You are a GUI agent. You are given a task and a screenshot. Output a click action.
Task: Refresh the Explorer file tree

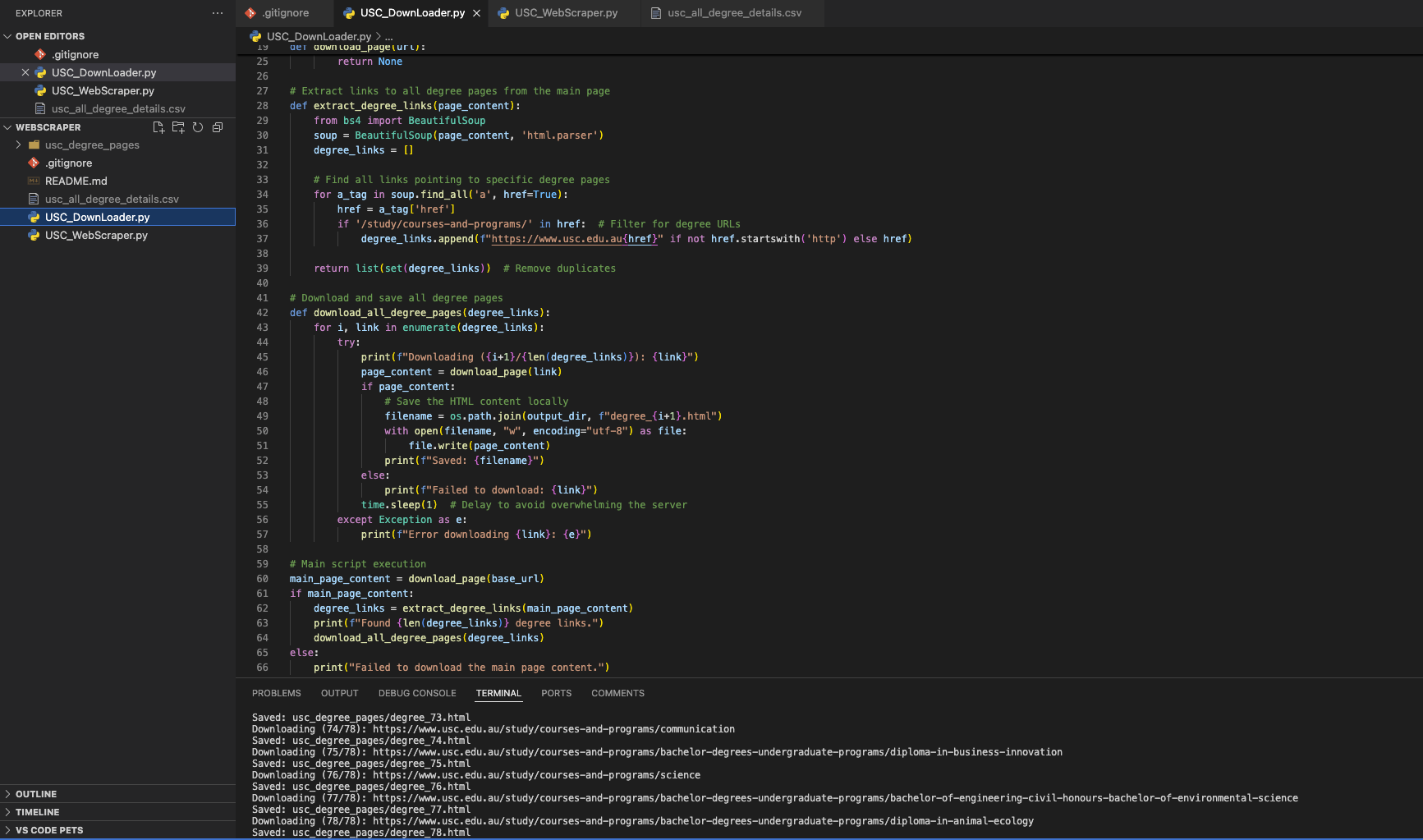[198, 127]
